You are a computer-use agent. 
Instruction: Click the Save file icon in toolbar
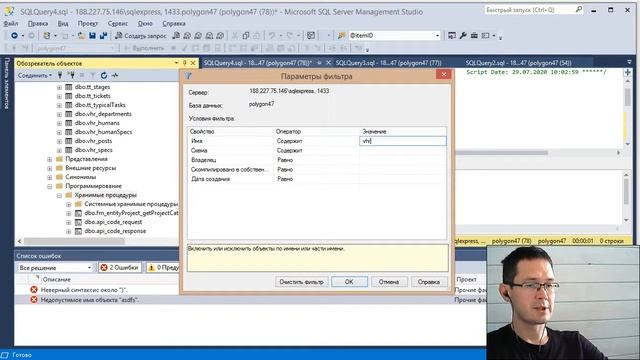(92, 36)
